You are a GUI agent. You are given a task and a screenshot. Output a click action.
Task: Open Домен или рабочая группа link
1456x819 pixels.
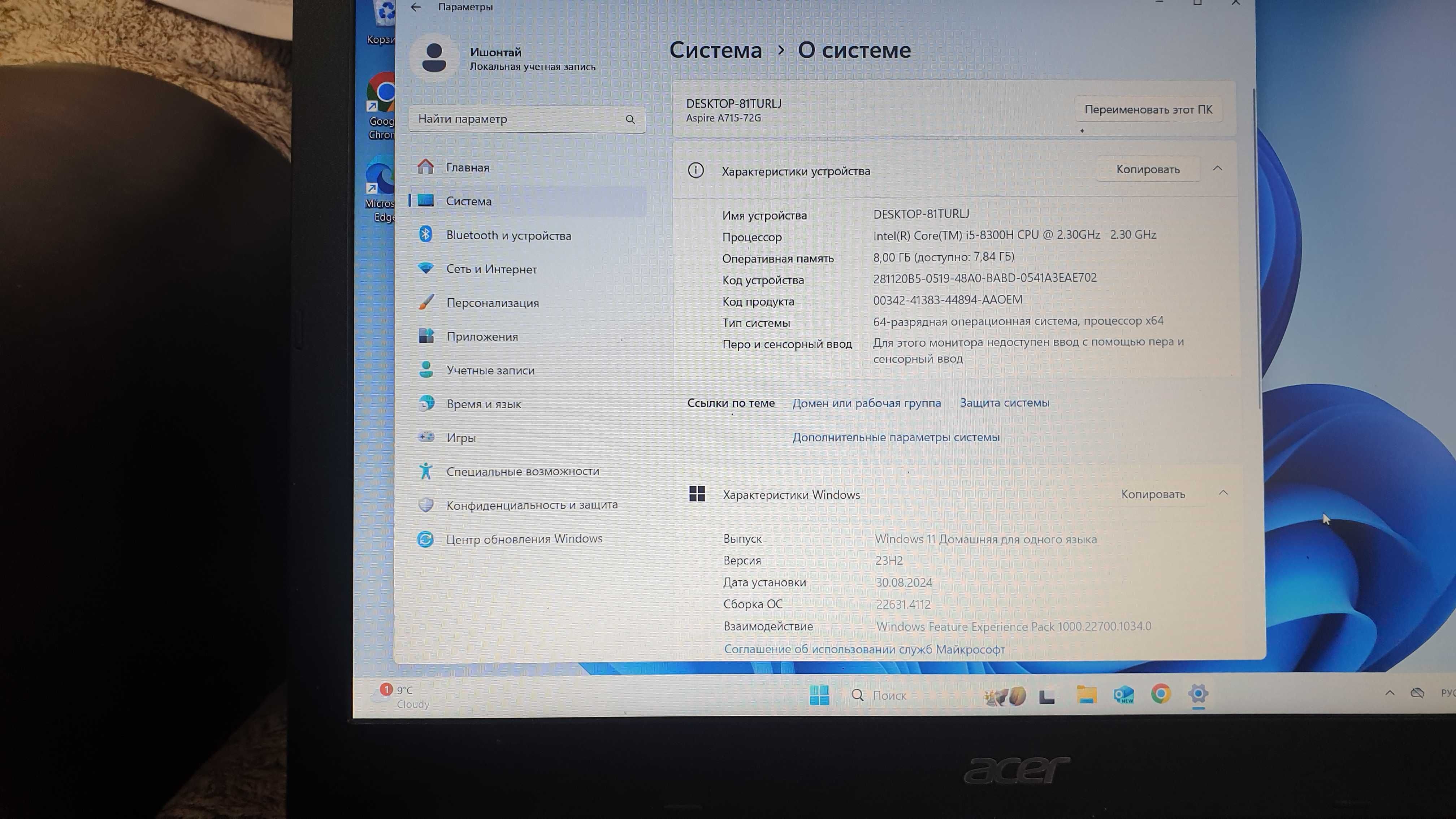(866, 403)
